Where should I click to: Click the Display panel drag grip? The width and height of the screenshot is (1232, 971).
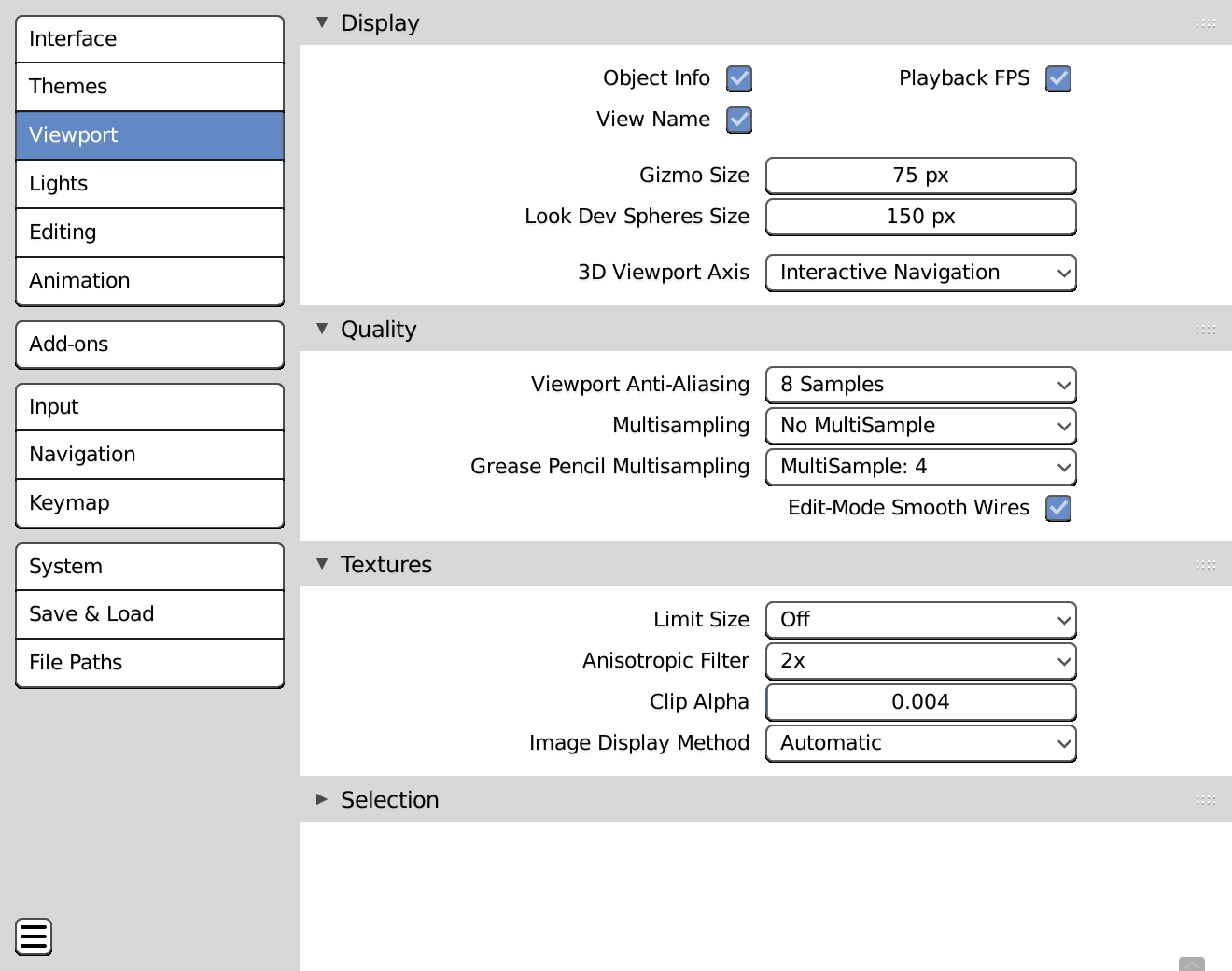coord(1205,23)
